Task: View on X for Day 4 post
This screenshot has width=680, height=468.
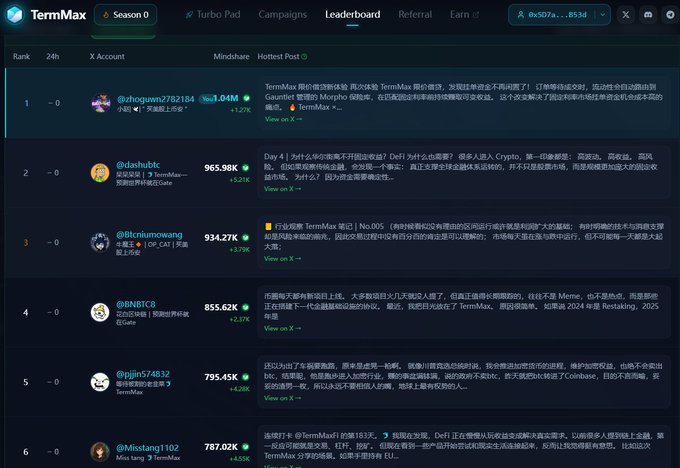Action: point(282,189)
